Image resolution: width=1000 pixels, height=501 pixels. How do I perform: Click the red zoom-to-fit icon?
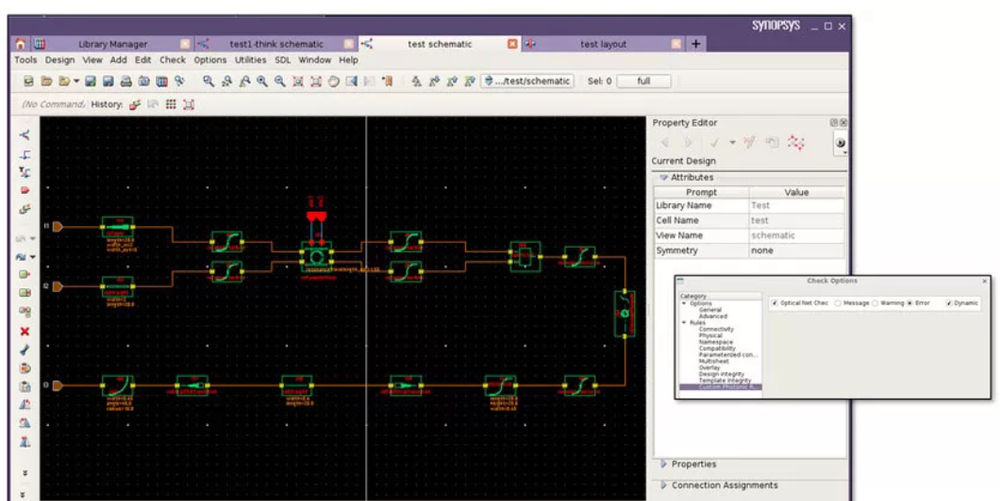(x=298, y=82)
